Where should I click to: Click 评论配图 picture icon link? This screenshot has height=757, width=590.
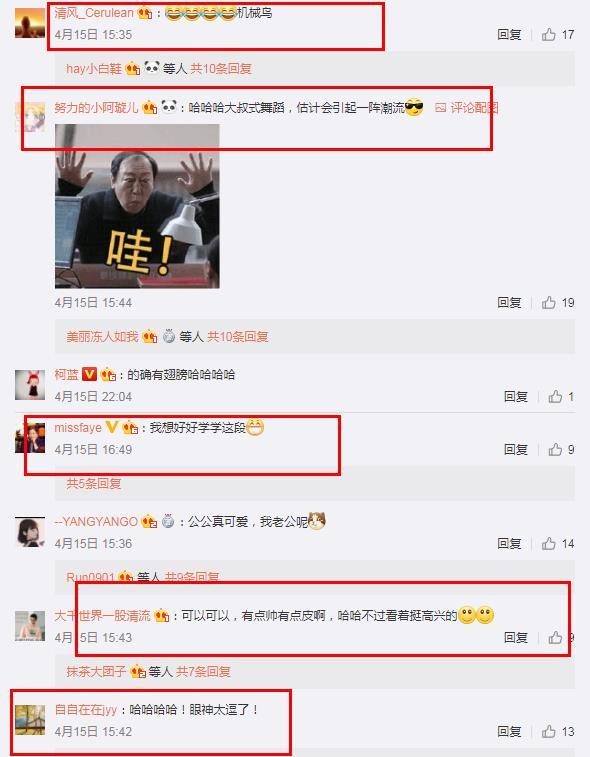(466, 108)
